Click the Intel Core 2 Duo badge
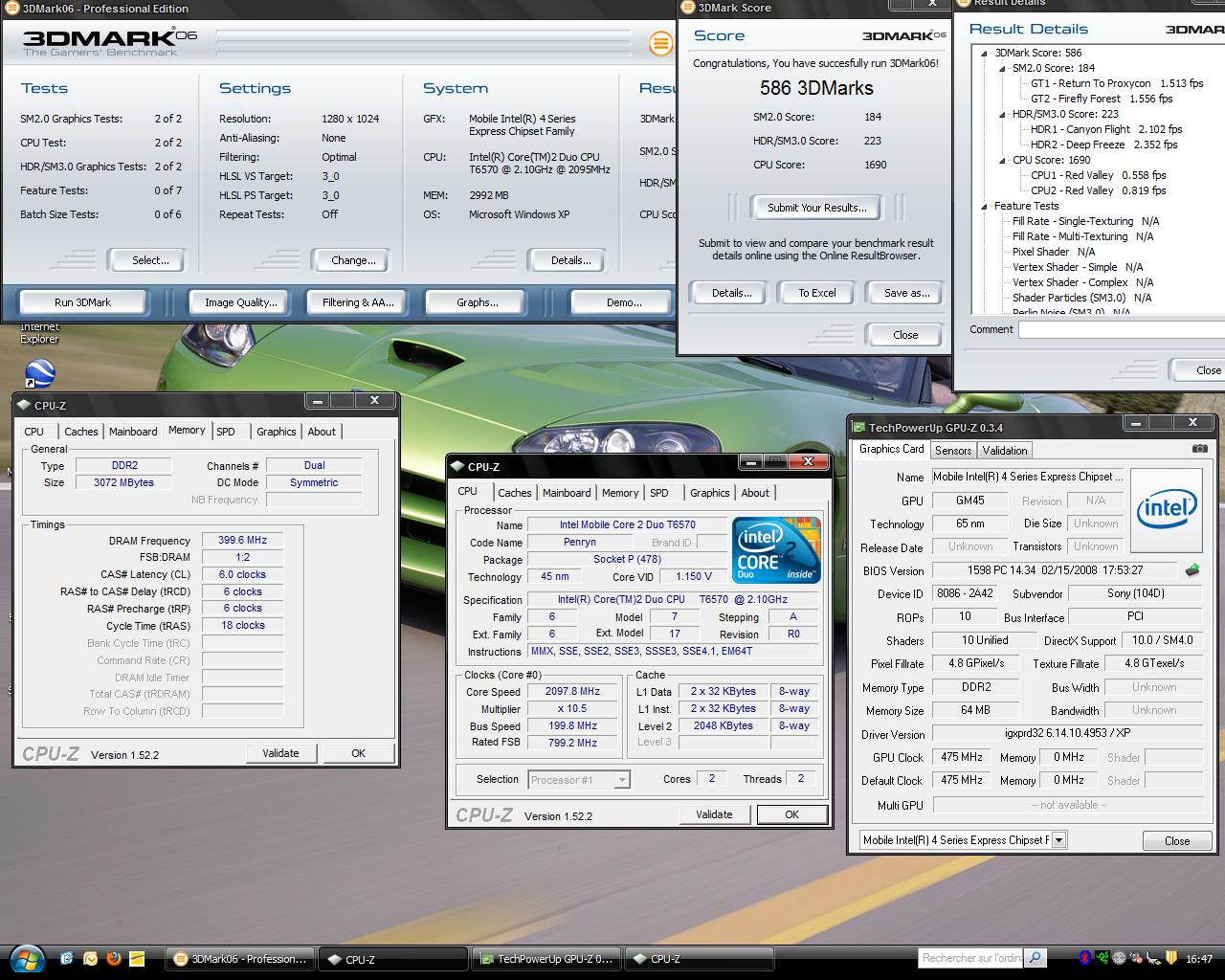 776,549
